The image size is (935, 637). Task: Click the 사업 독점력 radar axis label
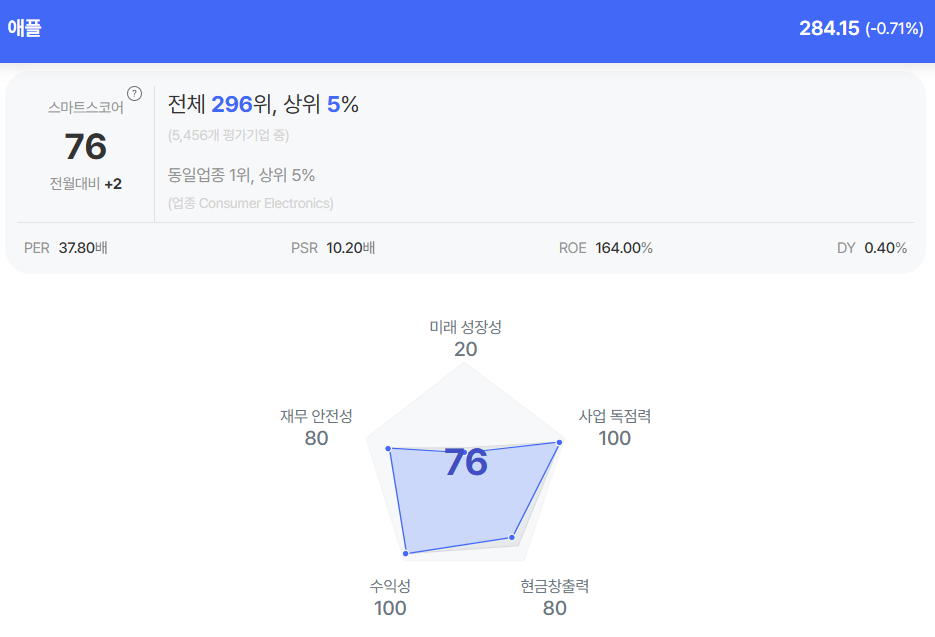click(x=615, y=416)
